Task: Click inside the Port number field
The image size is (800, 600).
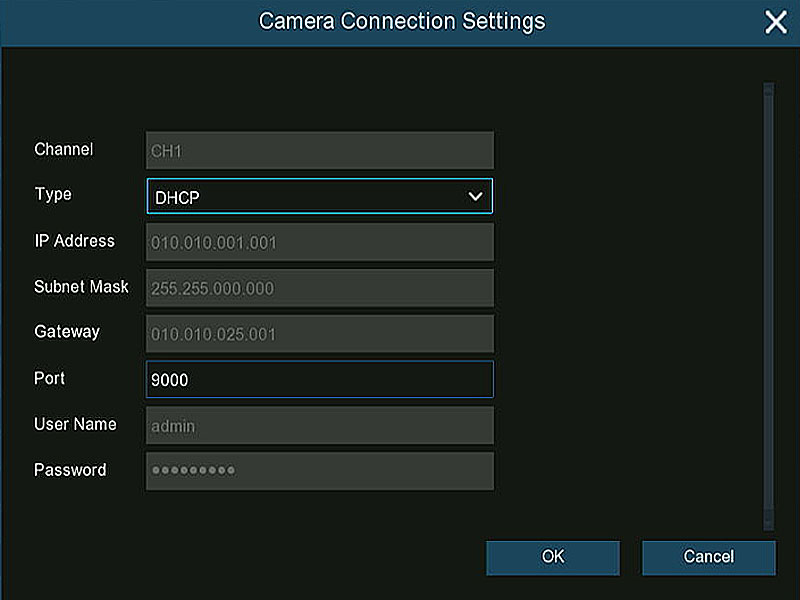Action: pos(319,379)
